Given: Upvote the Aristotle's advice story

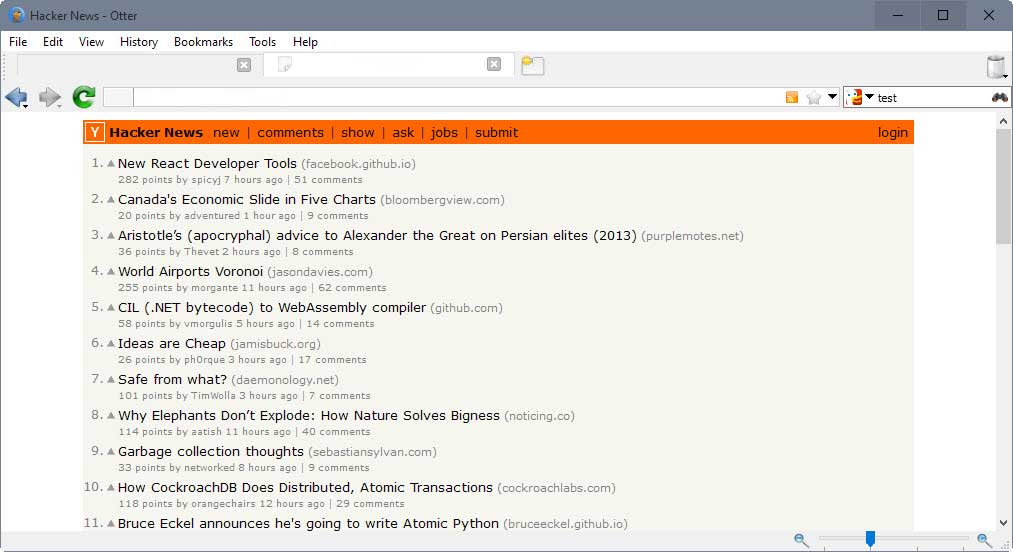Looking at the screenshot, I should point(110,235).
